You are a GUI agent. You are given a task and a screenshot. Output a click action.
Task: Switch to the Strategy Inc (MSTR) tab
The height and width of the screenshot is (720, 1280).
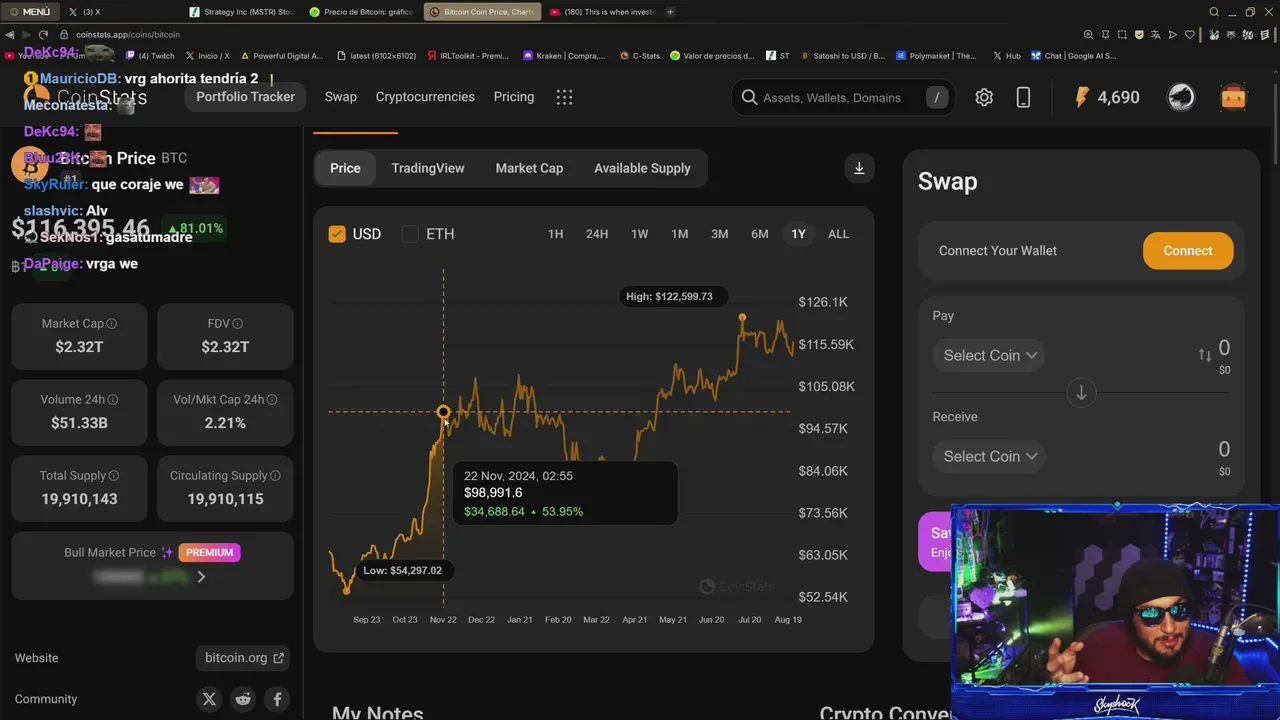242,12
